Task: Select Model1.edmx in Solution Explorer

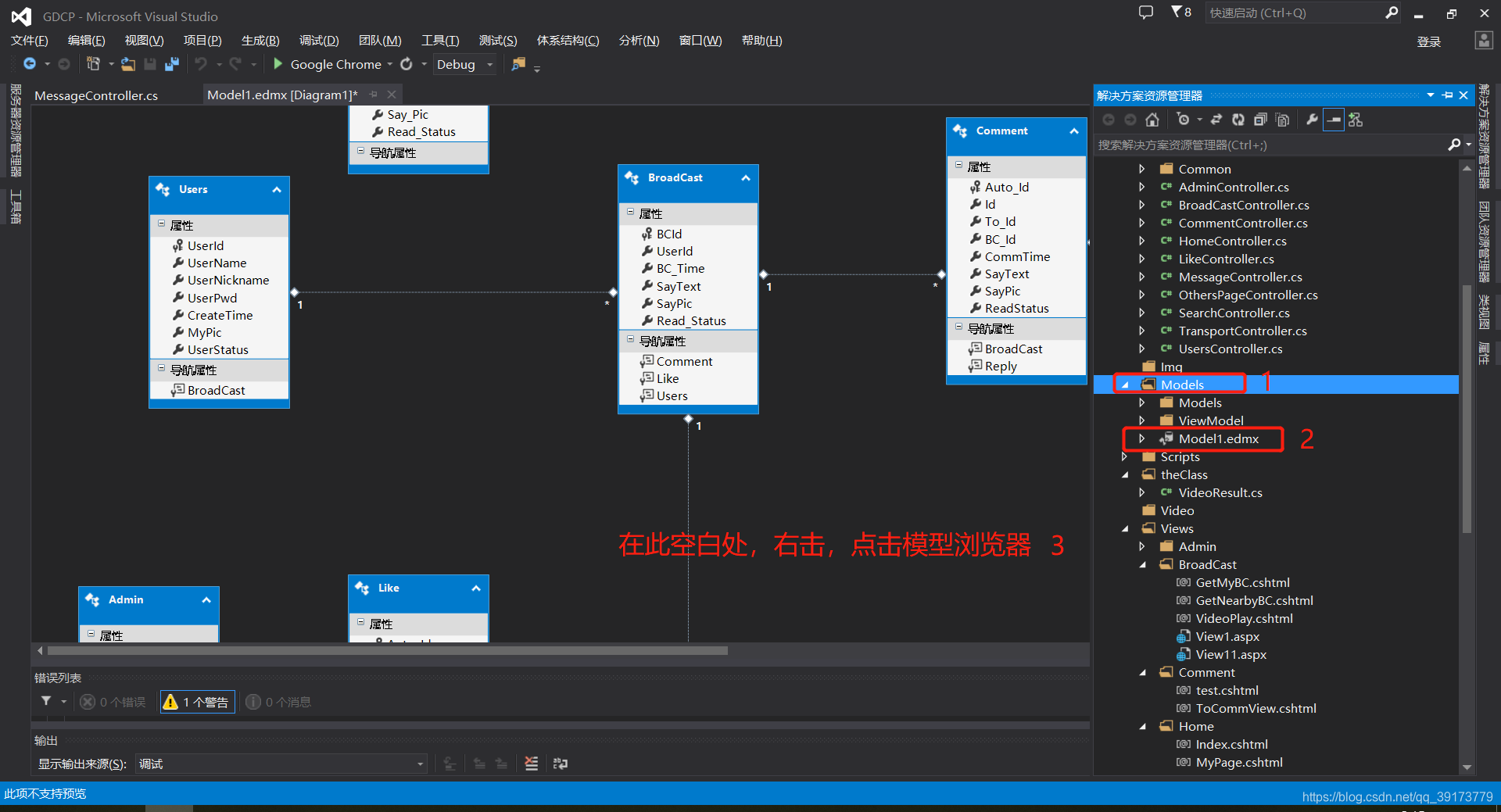Action: tap(1218, 438)
